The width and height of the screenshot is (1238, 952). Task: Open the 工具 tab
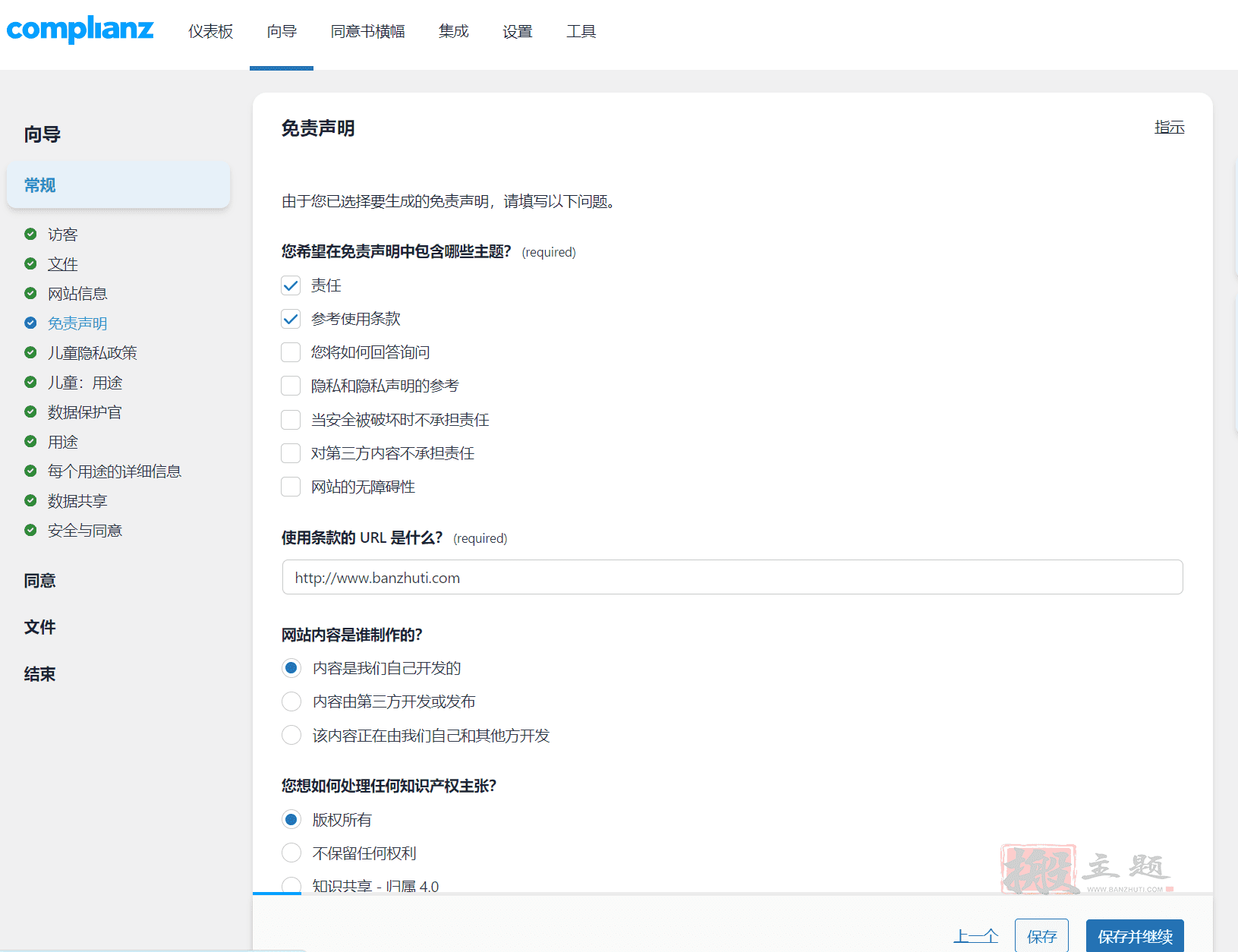581,32
